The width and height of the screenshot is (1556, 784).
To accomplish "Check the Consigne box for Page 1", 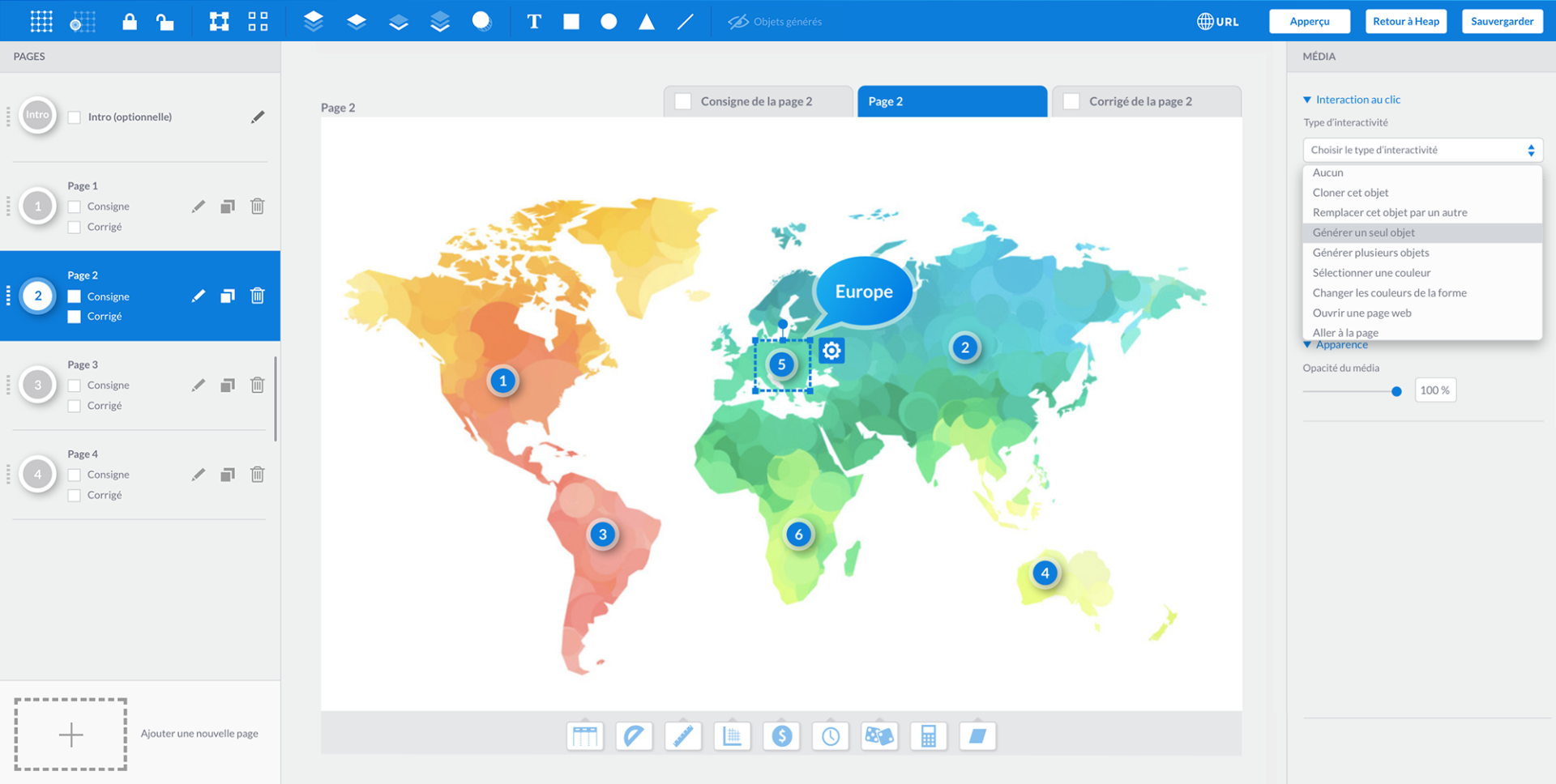I will pyautogui.click(x=75, y=207).
